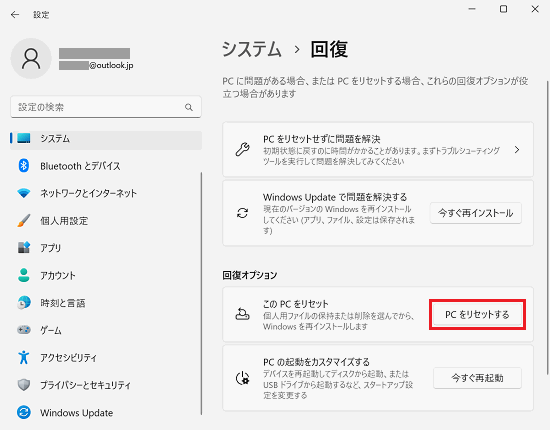550x430 pixels.
Task: Click the システム monitor icon
Action: 24,138
